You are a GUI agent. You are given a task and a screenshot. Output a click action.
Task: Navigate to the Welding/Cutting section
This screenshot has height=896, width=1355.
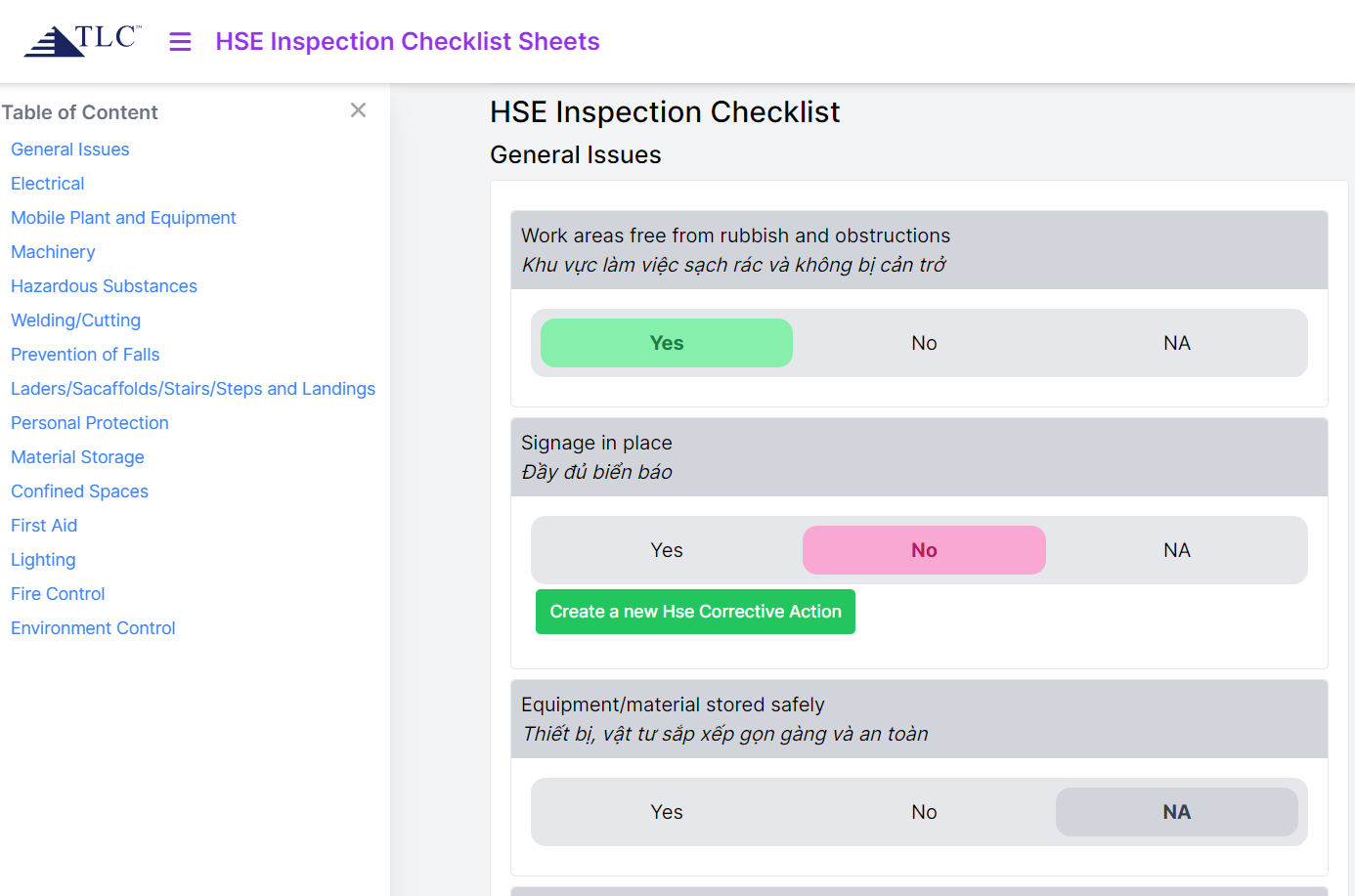pos(75,320)
